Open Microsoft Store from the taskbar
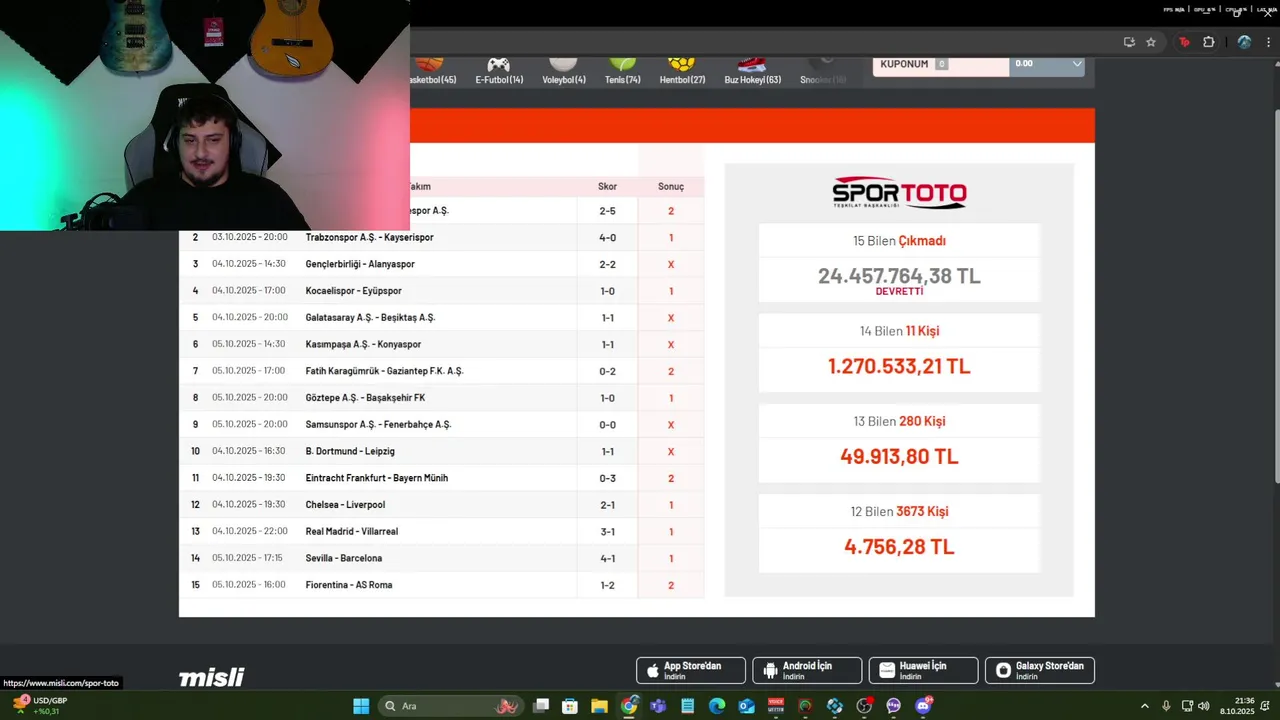Image resolution: width=1280 pixels, height=720 pixels. pyautogui.click(x=570, y=706)
